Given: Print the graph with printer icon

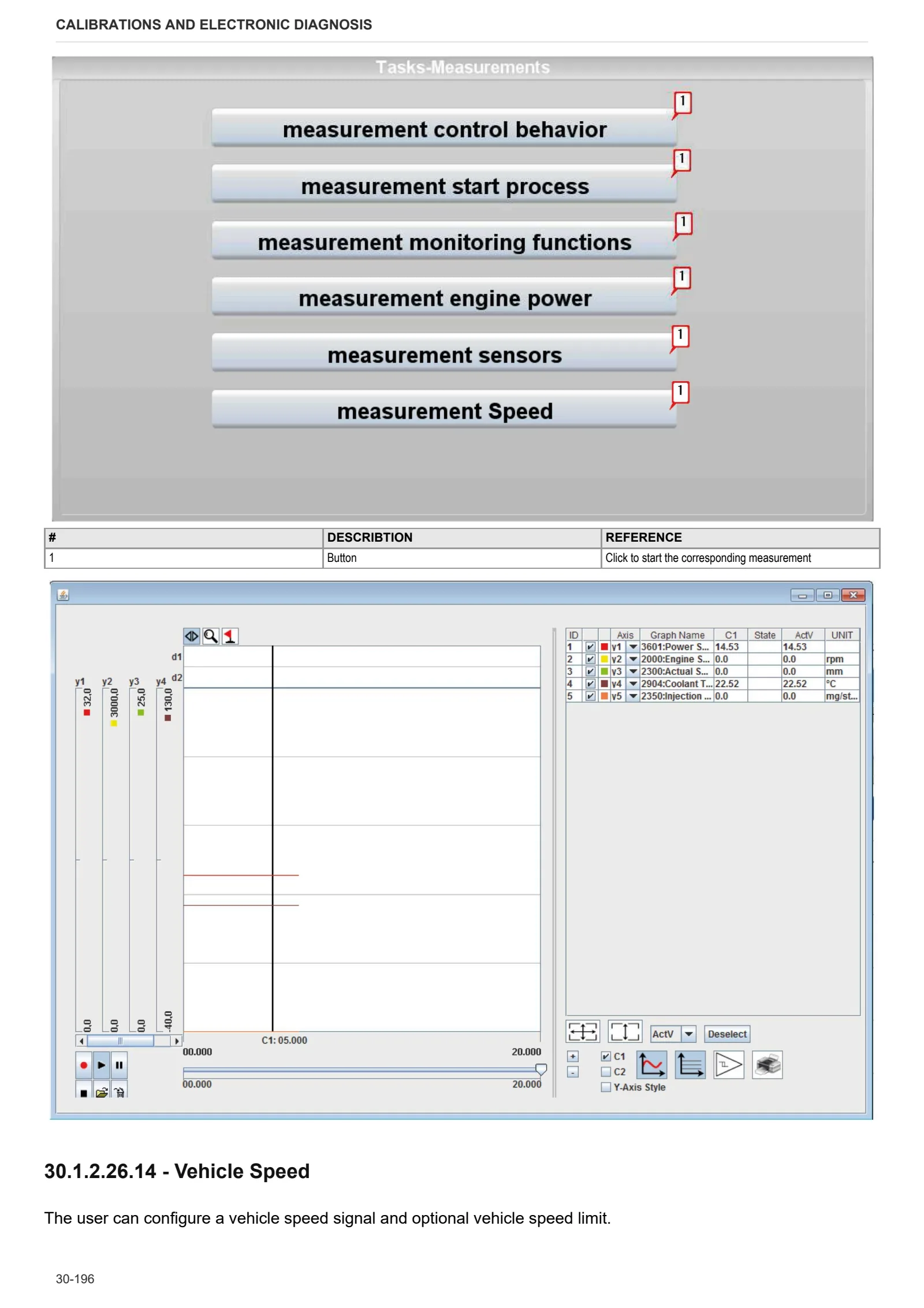Looking at the screenshot, I should 767,1065.
